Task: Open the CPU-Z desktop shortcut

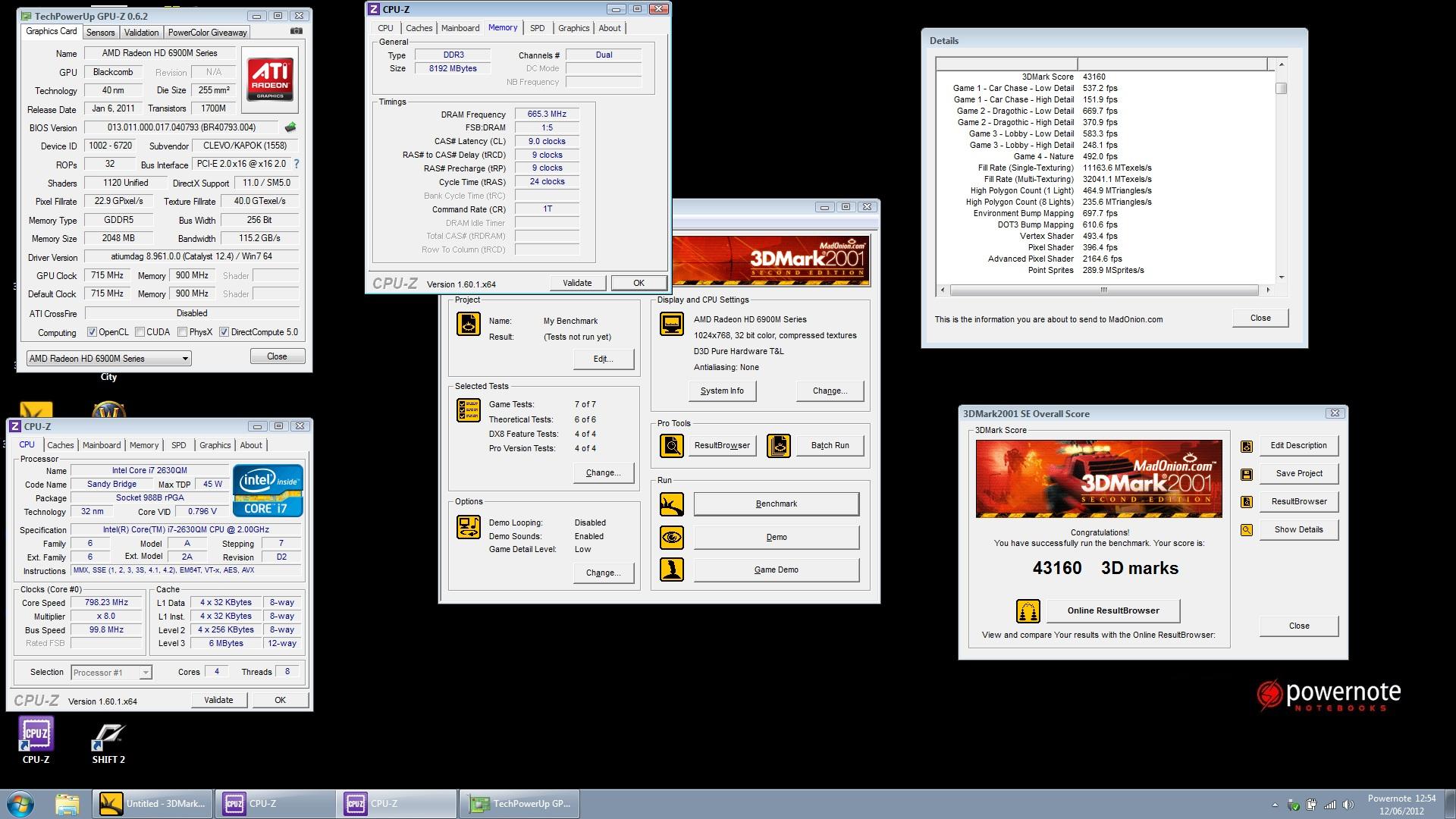Action: 36,739
